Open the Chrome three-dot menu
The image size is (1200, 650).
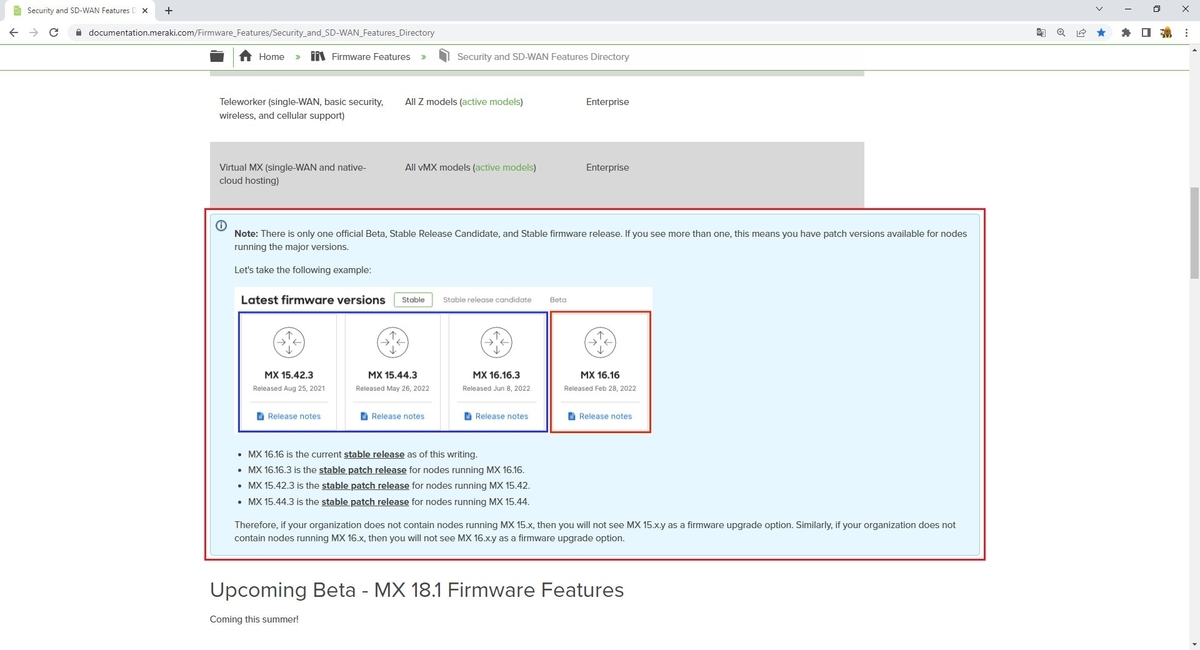(x=1185, y=32)
